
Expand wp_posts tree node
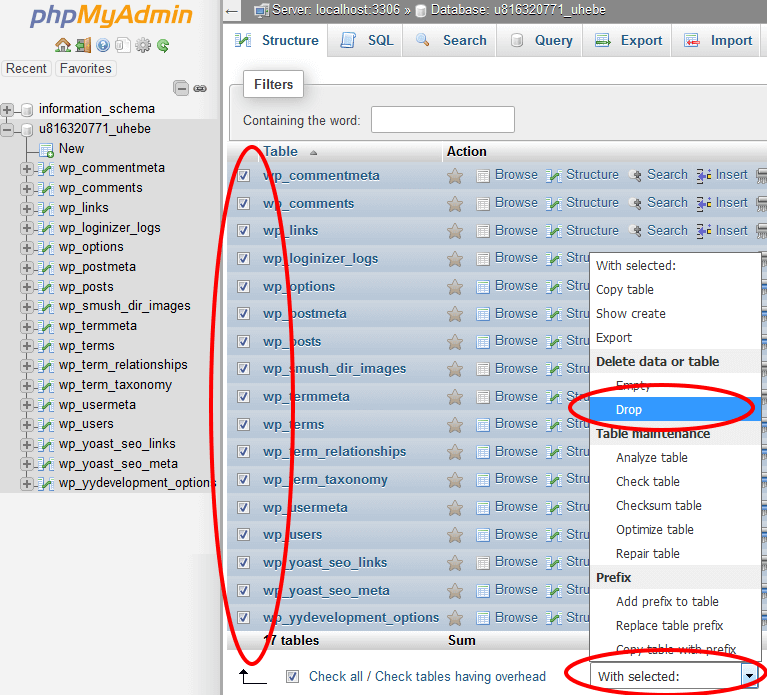pyautogui.click(x=27, y=287)
